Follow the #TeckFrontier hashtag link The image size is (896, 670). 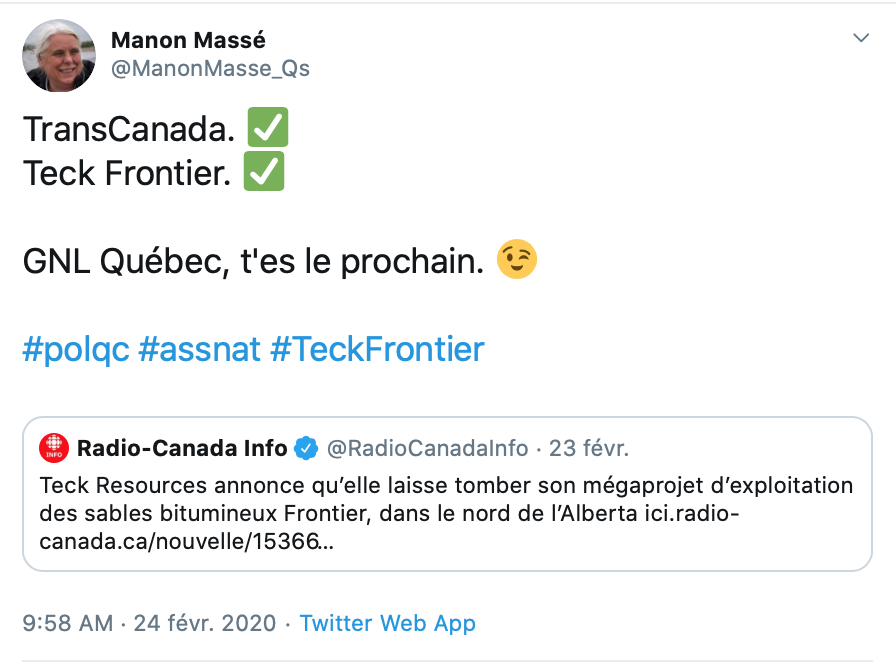coord(377,349)
